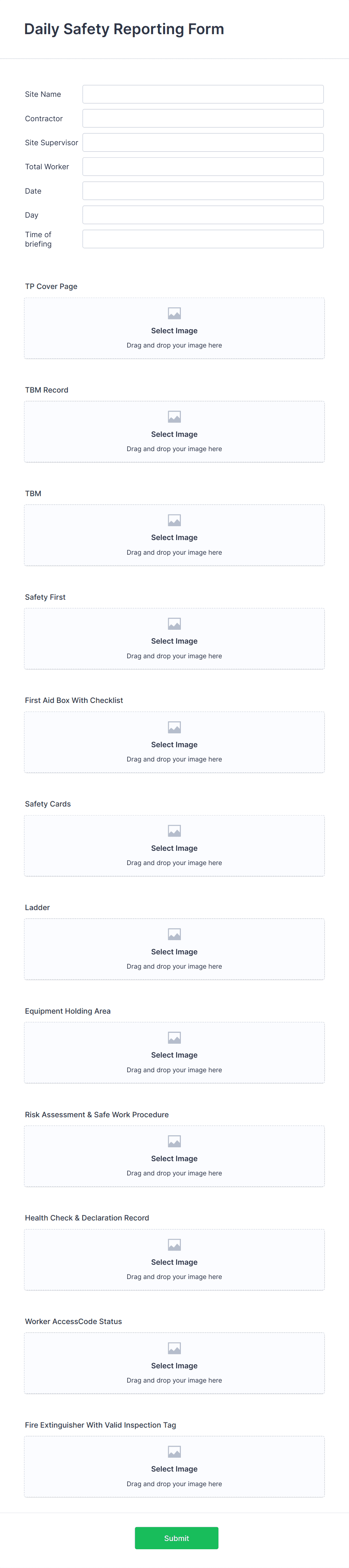Viewport: 349px width, 1568px height.
Task: Click the Total Worker field
Action: (x=203, y=167)
